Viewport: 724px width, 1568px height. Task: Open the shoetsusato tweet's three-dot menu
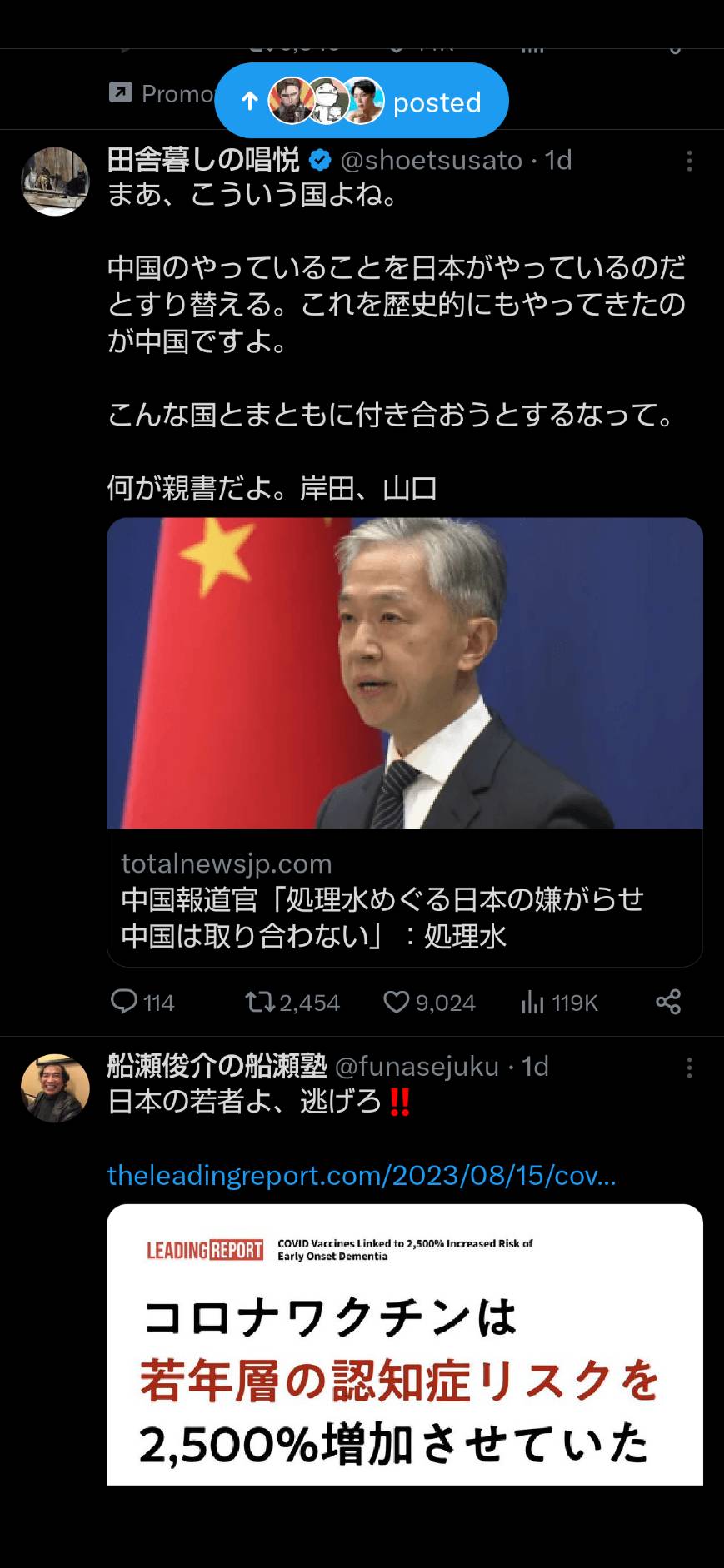coord(689,161)
